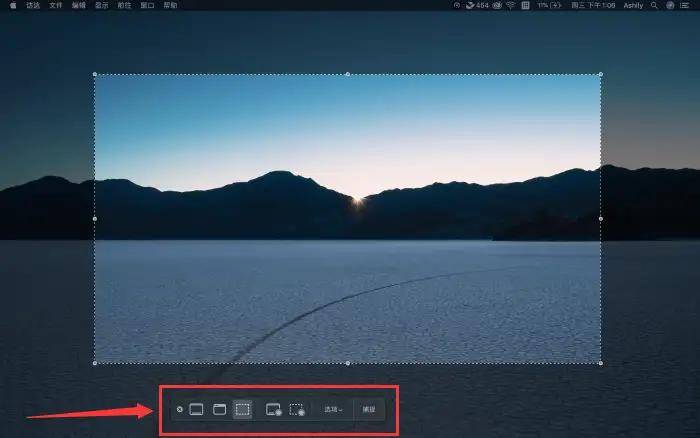Click the Ashily user name in menu bar
Viewport: 700px width, 438px height.
(633, 5)
